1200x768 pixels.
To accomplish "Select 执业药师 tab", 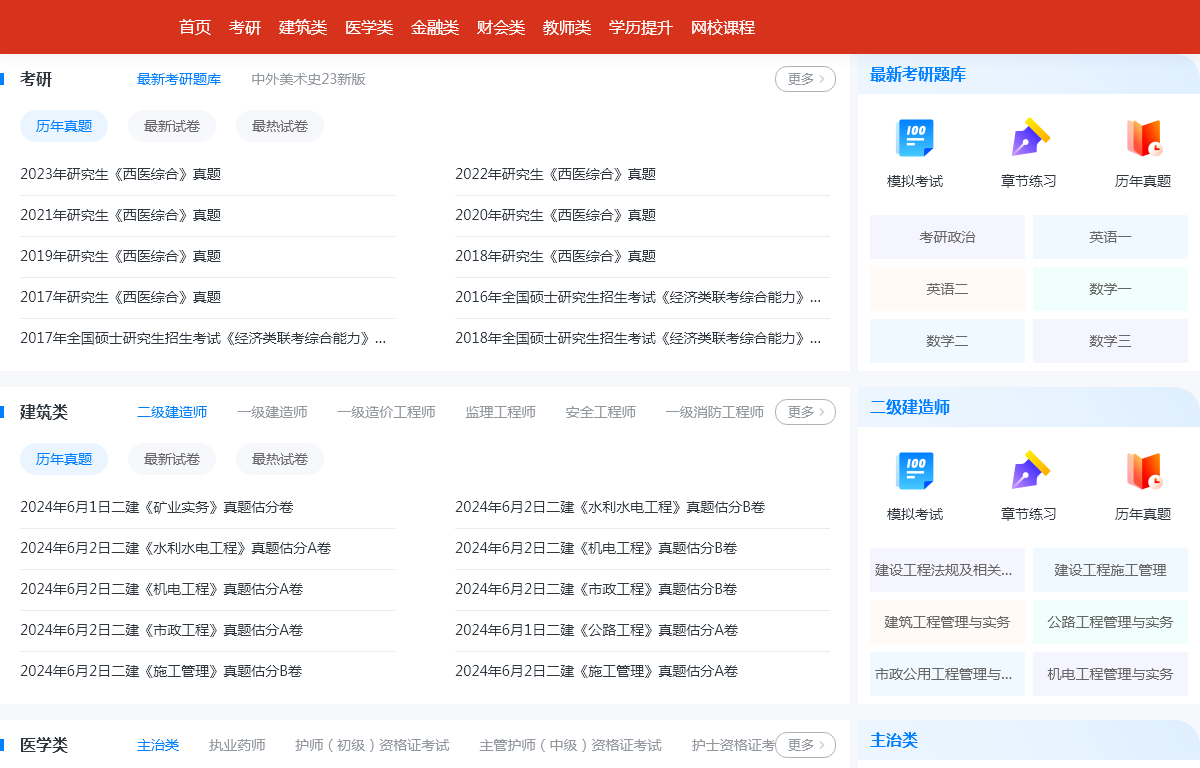I will [x=237, y=745].
